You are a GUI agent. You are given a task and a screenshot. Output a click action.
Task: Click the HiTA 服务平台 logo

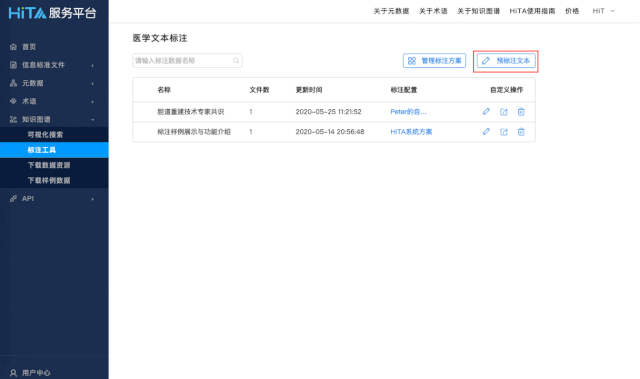52,13
